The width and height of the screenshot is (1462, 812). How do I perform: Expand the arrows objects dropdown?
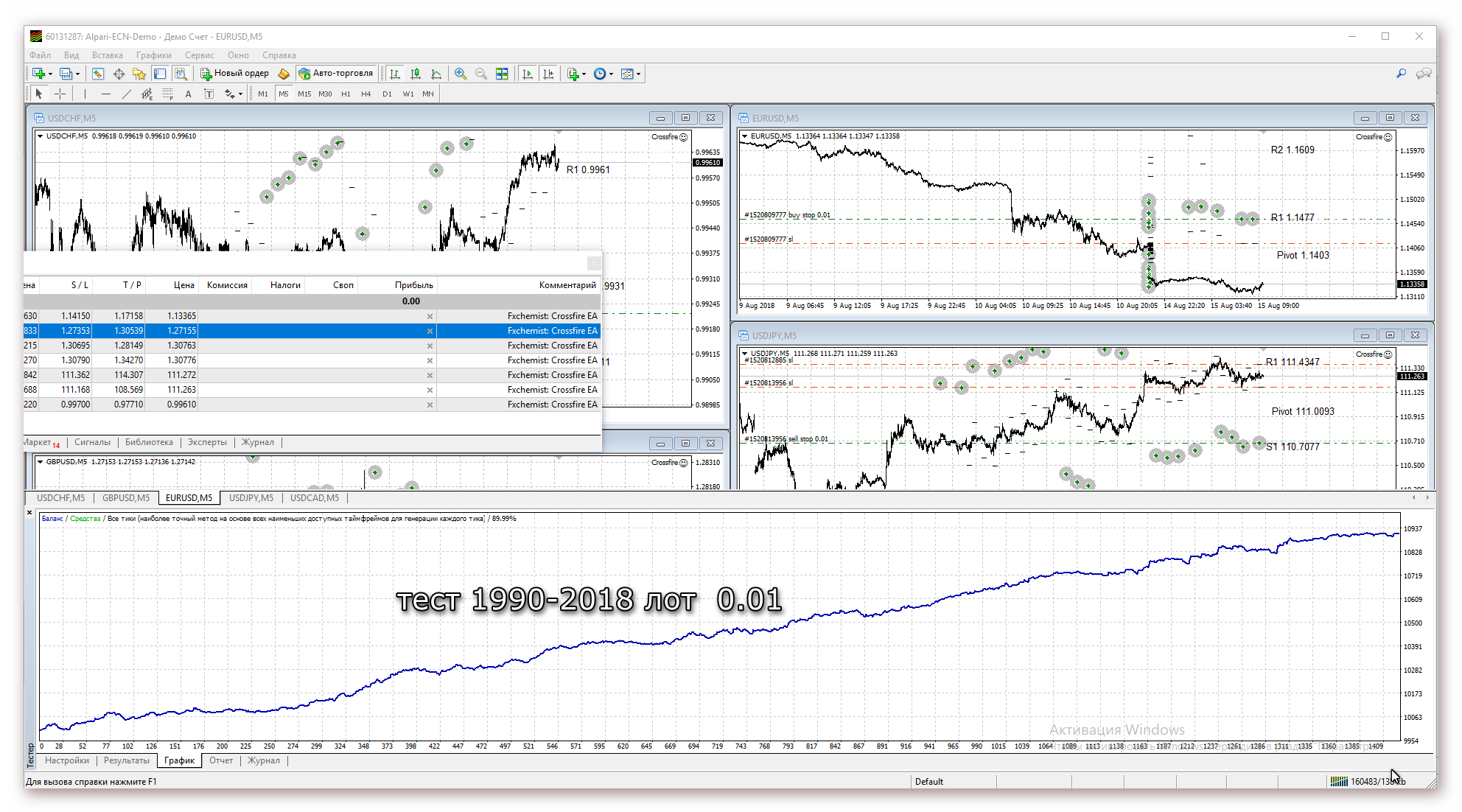(240, 94)
